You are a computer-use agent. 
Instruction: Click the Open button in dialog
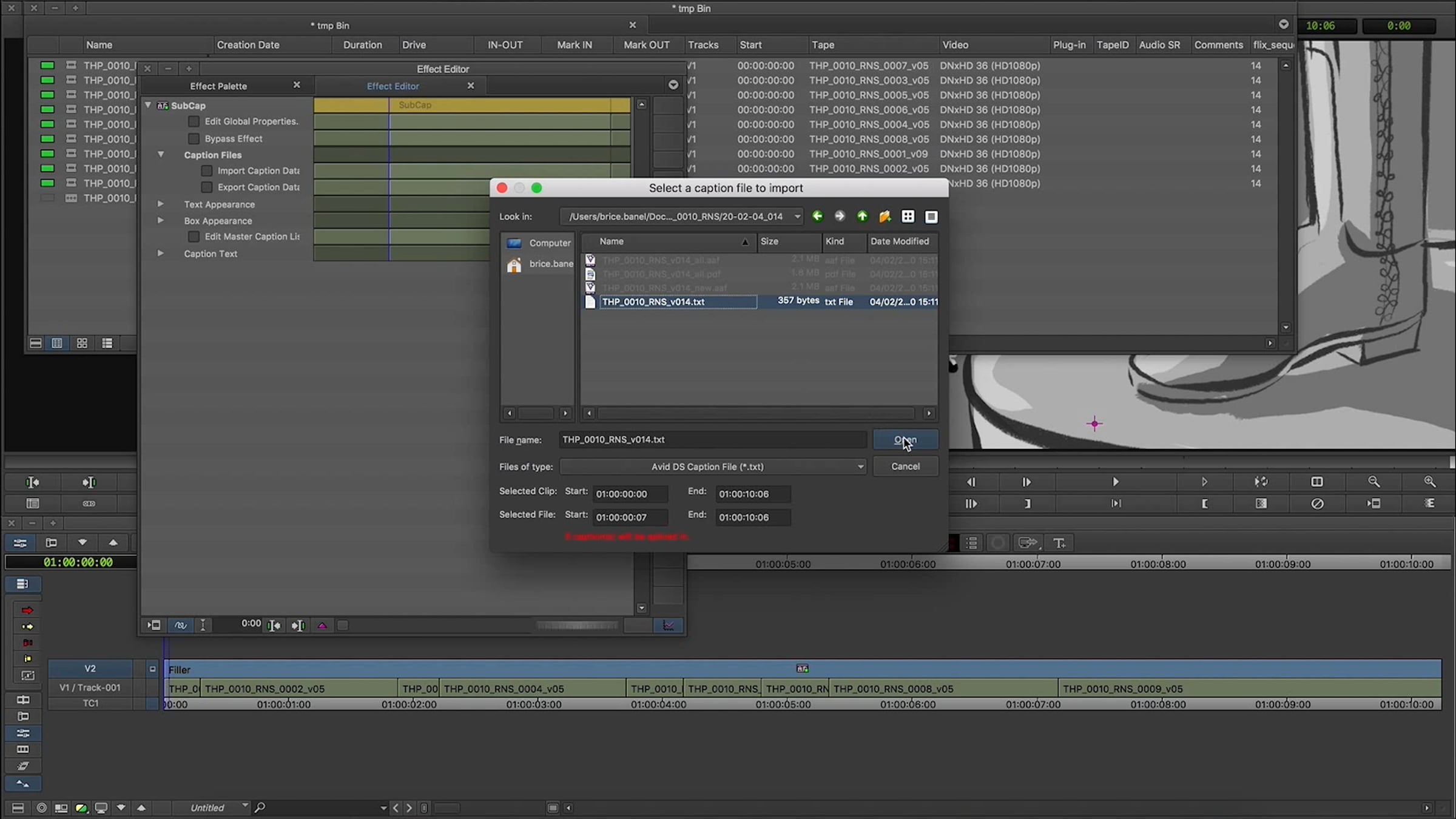(x=905, y=440)
